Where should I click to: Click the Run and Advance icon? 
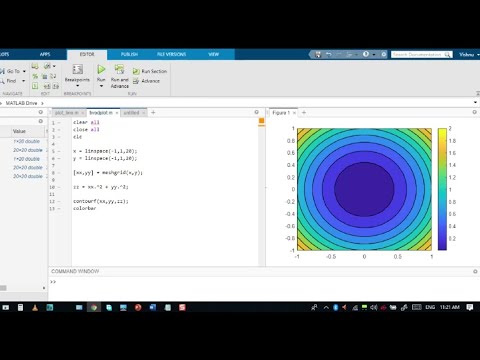coord(119,69)
